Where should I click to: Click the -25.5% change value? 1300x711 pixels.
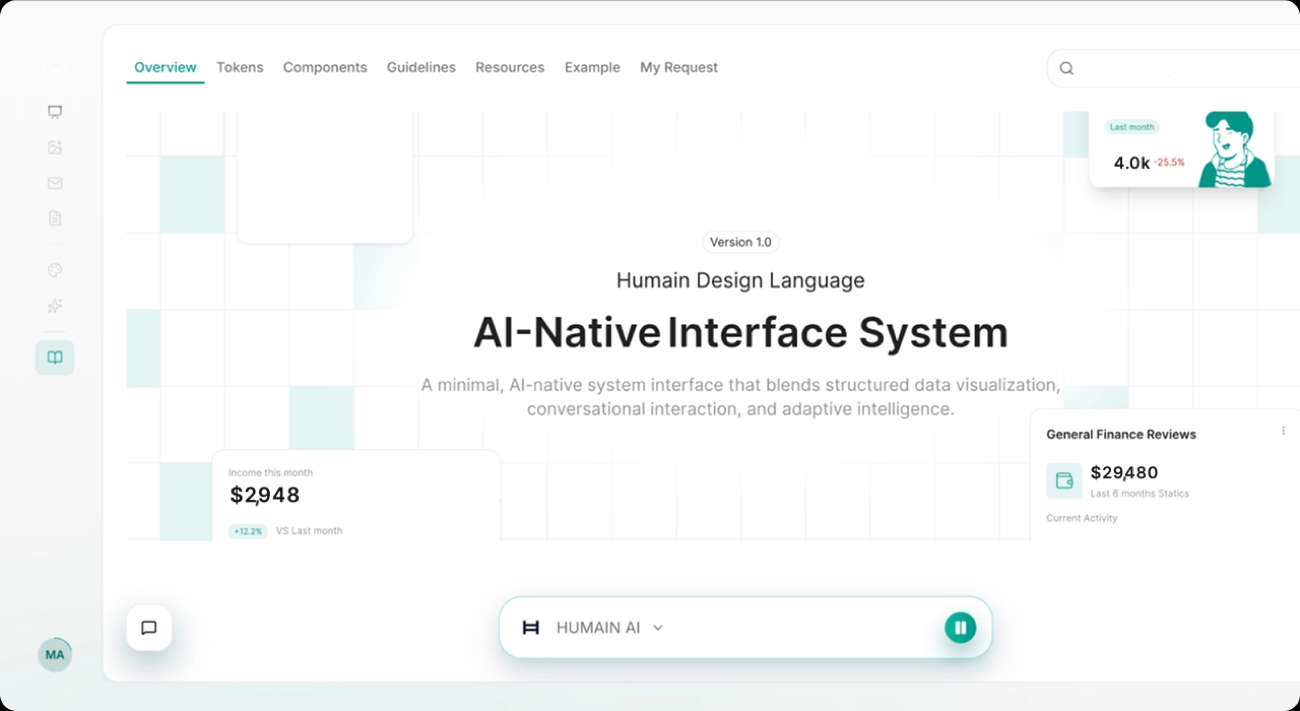coord(1169,162)
